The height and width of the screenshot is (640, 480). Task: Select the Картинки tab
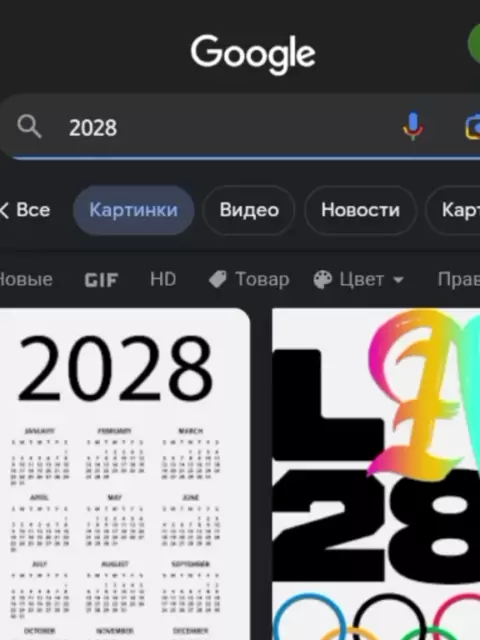(x=133, y=210)
